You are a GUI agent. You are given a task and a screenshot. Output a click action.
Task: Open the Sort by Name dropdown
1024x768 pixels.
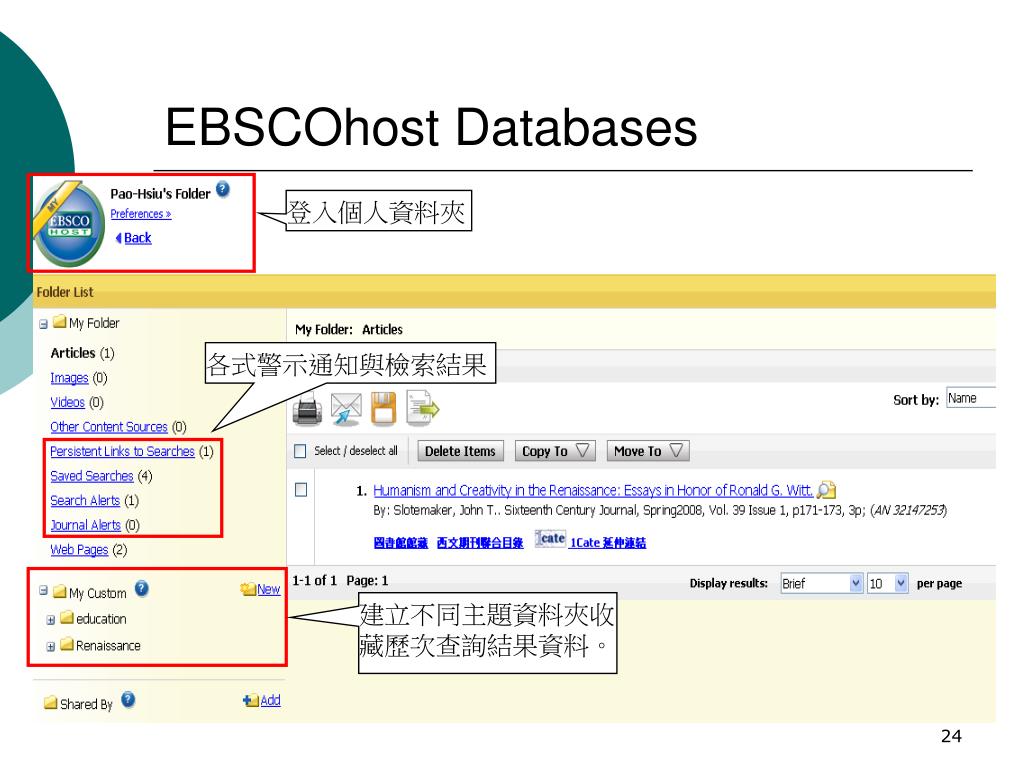(x=971, y=398)
